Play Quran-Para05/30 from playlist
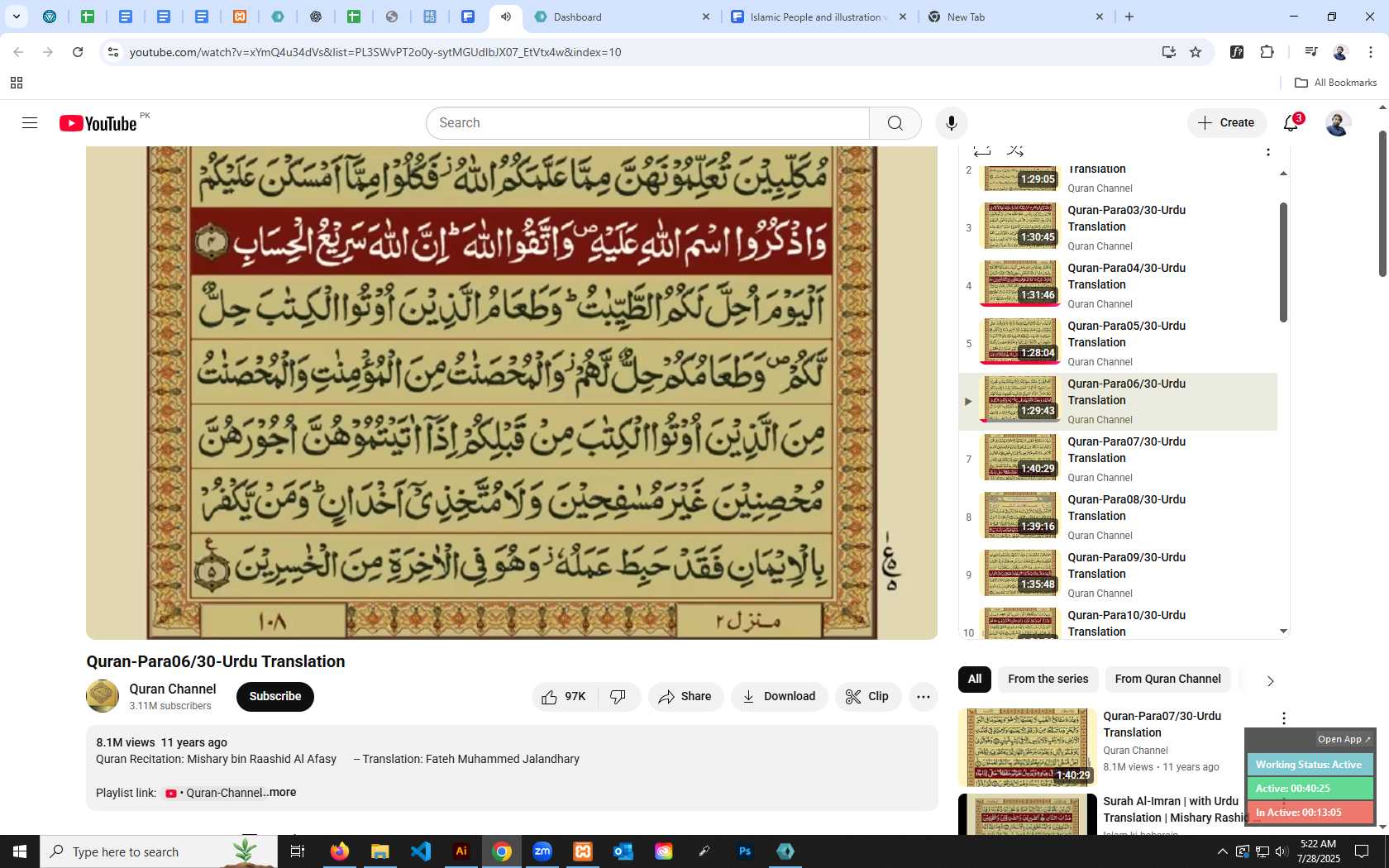1389x868 pixels. [1118, 343]
